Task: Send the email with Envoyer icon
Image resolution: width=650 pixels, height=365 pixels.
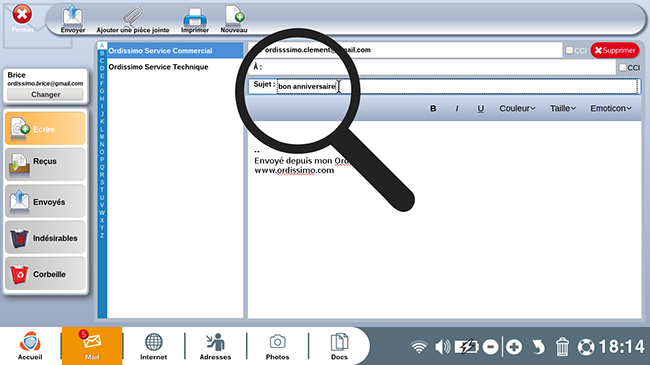Action: coord(73,19)
